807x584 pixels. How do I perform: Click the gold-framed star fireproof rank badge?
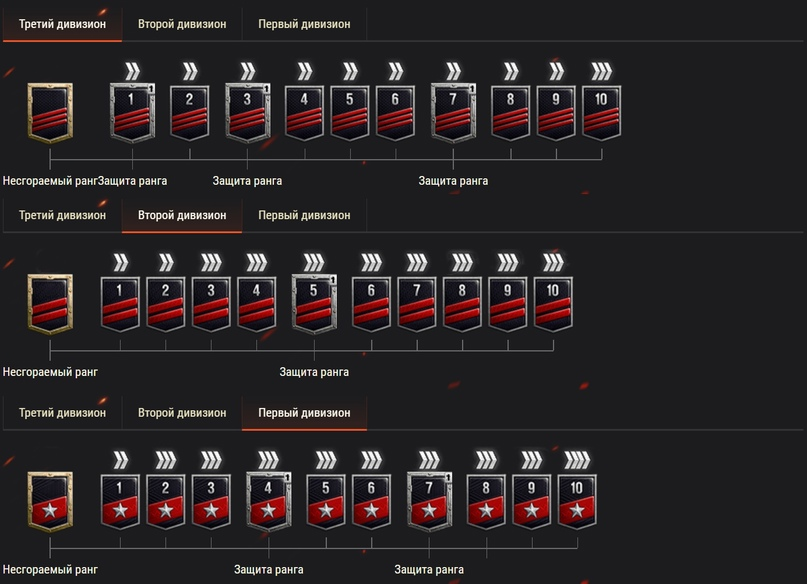click(x=50, y=500)
